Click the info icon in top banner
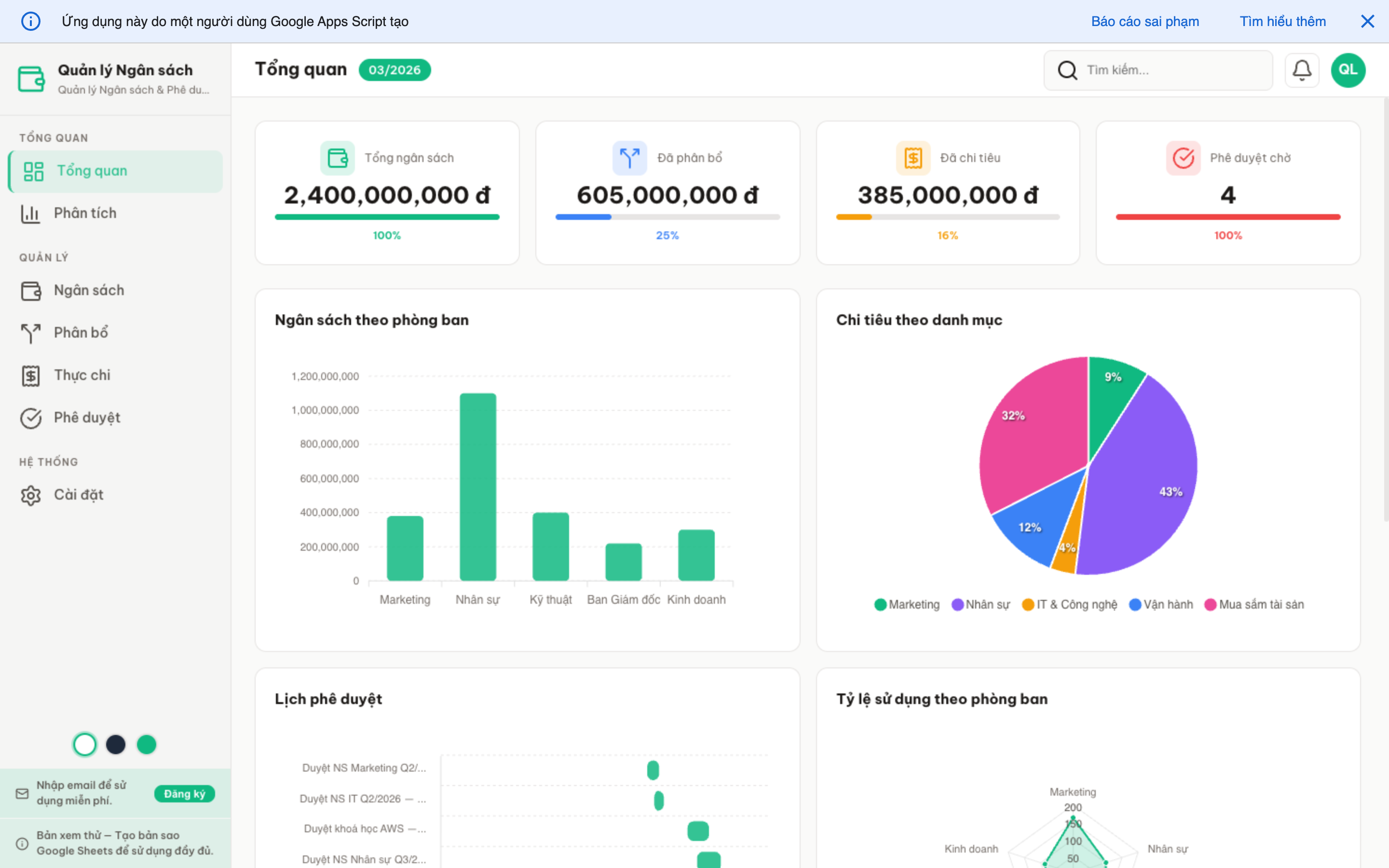 pos(30,21)
